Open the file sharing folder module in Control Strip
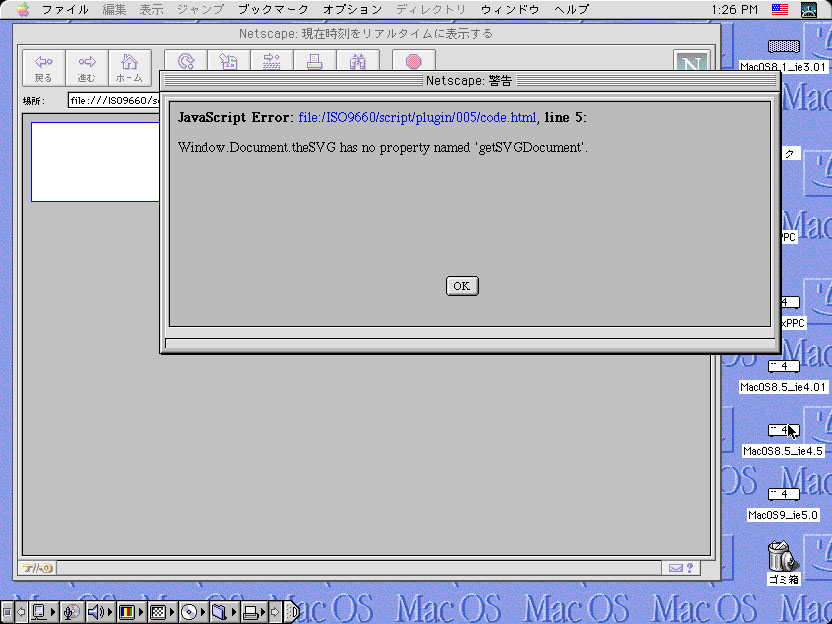The height and width of the screenshot is (624, 832). [x=223, y=612]
